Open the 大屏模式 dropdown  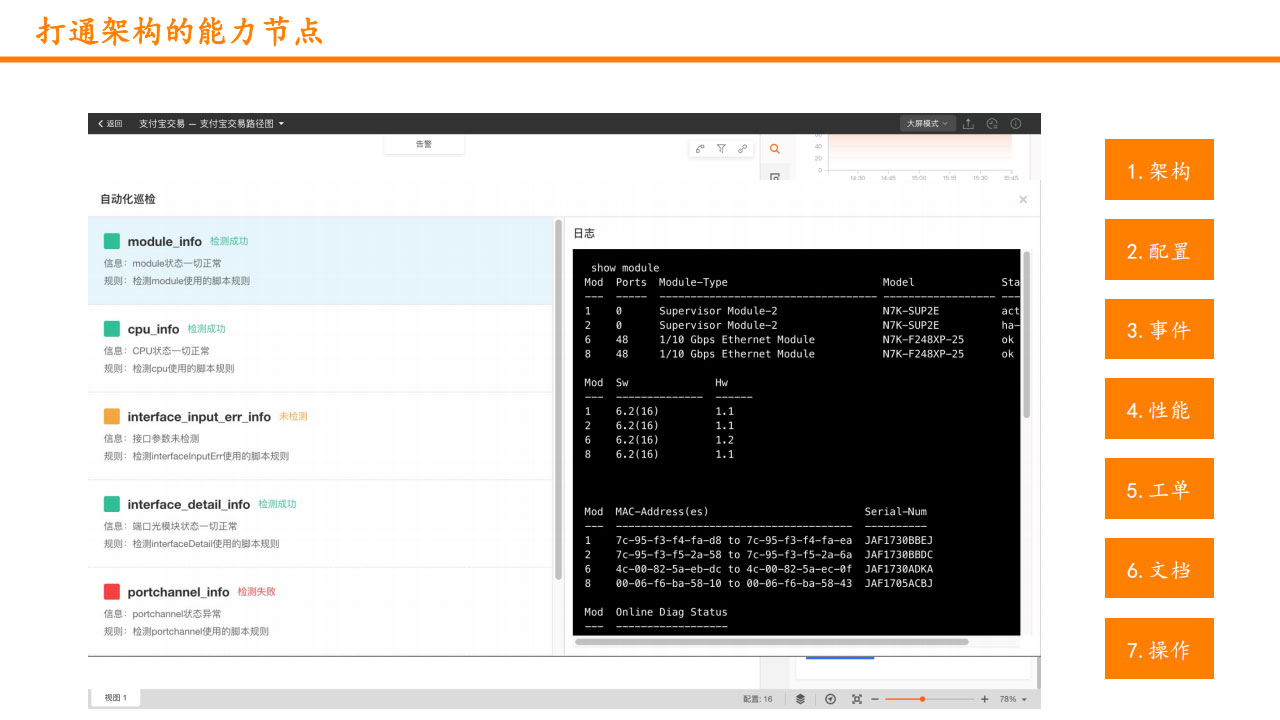[x=927, y=124]
